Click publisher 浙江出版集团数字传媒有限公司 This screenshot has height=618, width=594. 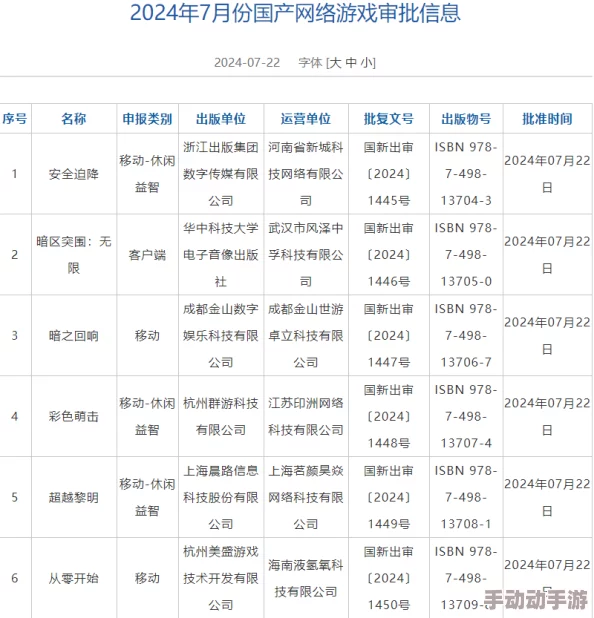[x=221, y=174]
